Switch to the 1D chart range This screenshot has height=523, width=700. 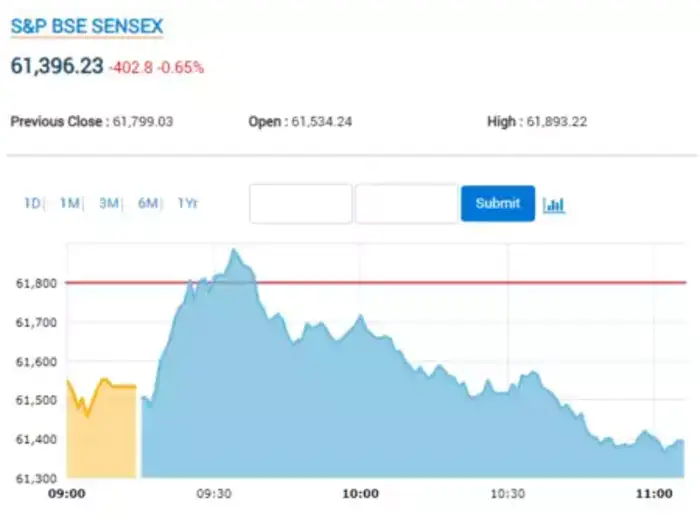point(31,203)
